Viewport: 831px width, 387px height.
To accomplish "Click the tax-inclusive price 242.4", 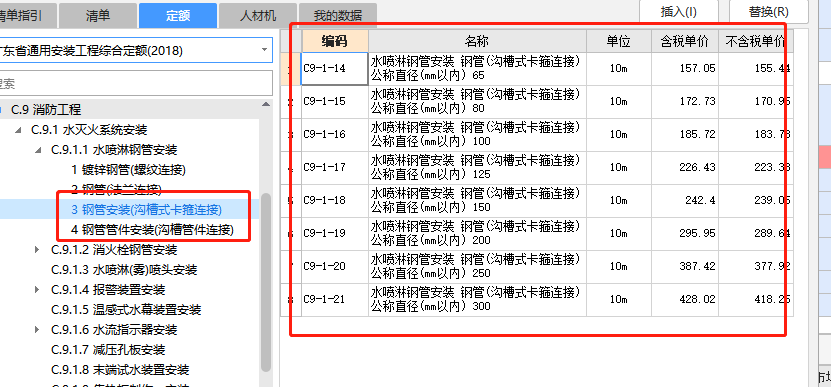I will (x=685, y=200).
